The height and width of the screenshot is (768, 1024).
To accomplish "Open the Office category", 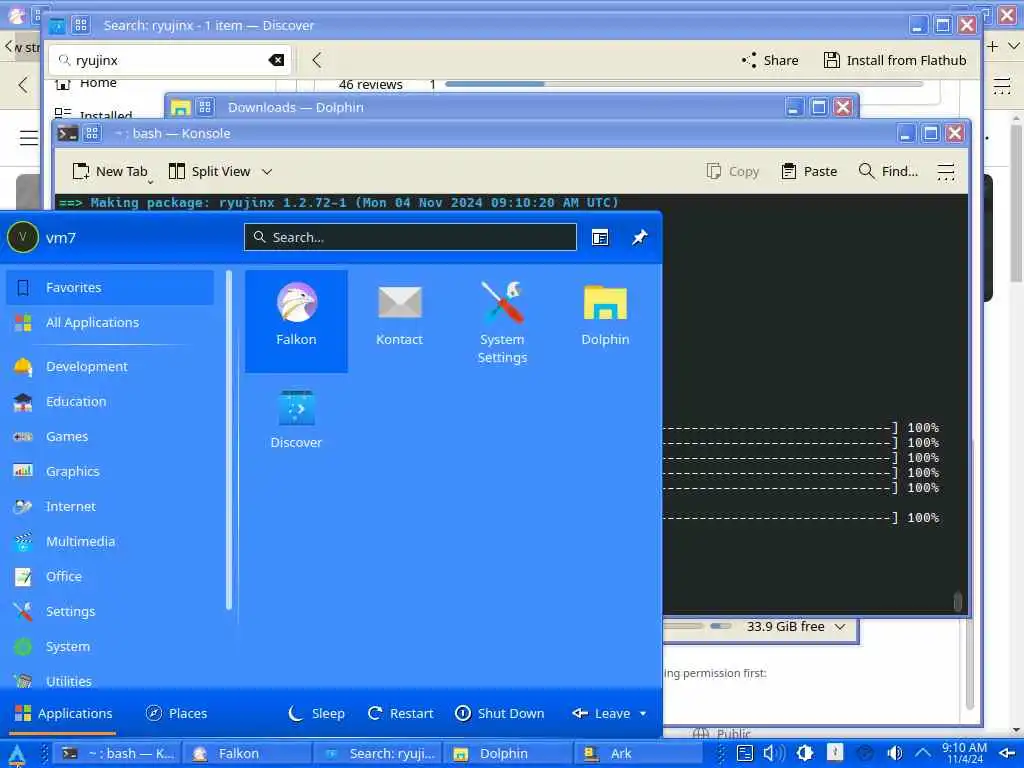I will [110, 577].
